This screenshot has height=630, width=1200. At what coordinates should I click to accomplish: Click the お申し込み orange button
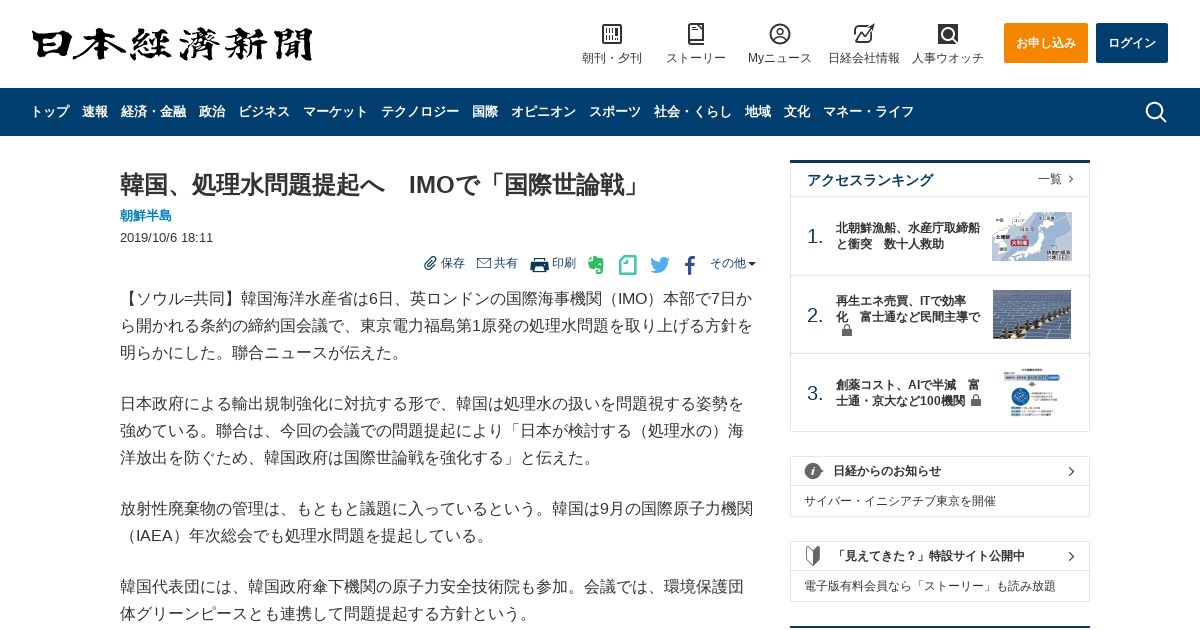click(1046, 43)
